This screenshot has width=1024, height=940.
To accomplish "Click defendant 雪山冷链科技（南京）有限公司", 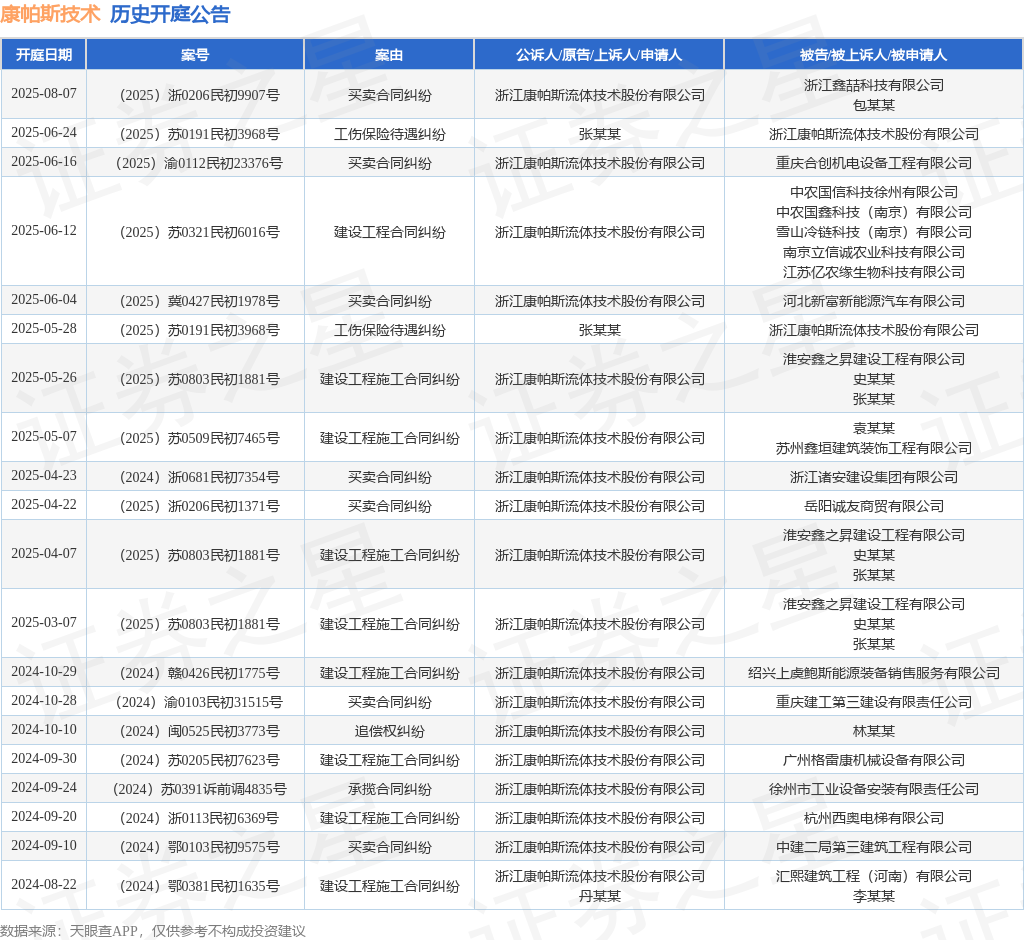I will pyautogui.click(x=874, y=232).
